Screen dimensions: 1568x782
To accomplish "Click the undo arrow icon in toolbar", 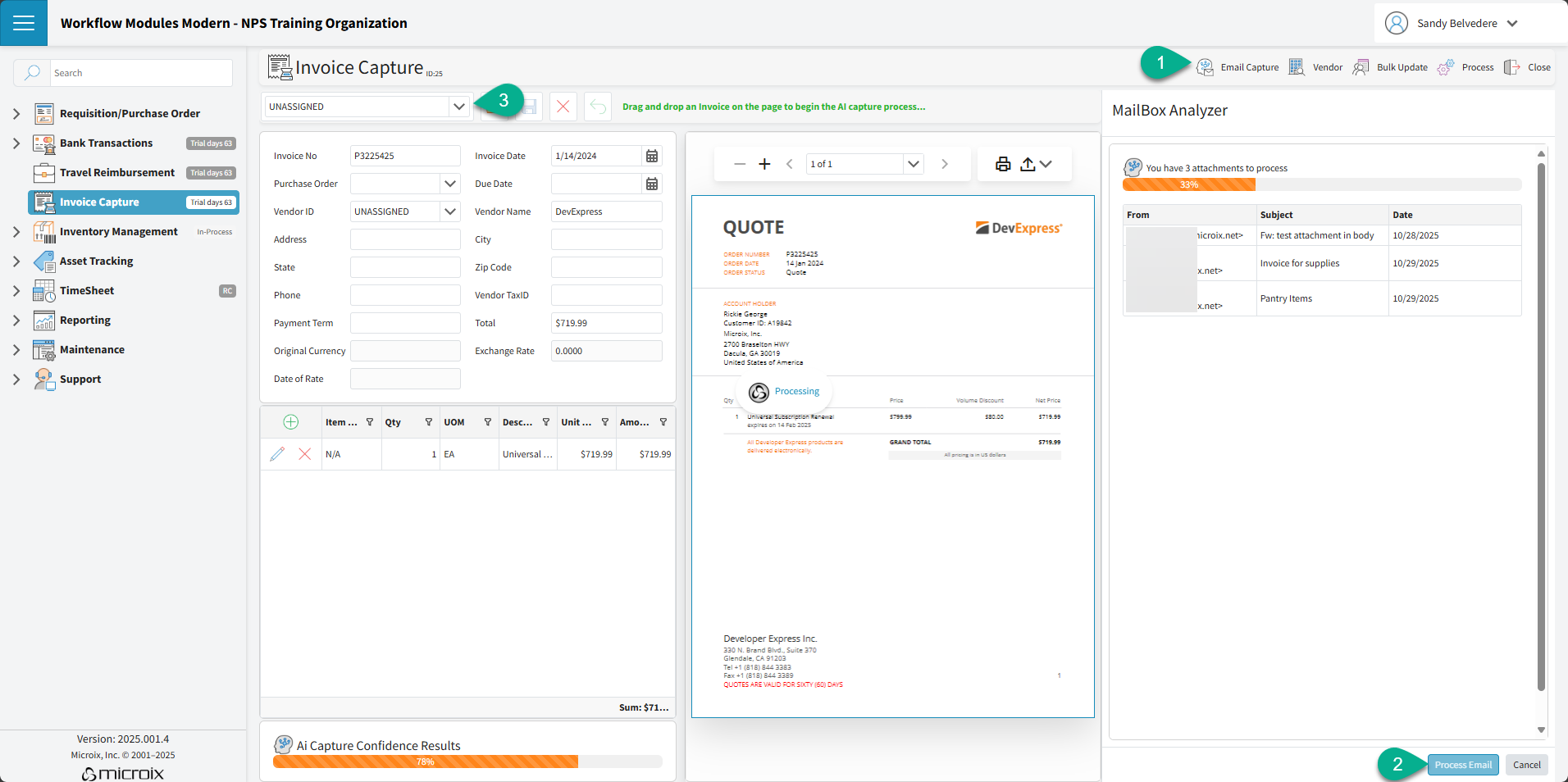I will [598, 107].
